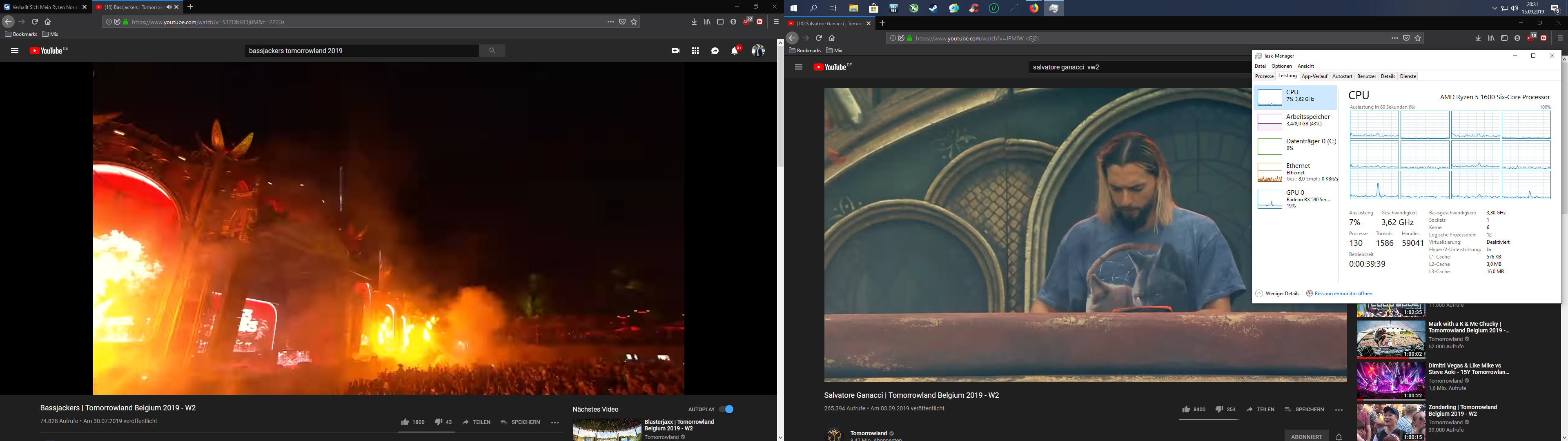This screenshot has width=1568, height=441.
Task: Switch to the Prozesse tab
Action: click(1264, 77)
